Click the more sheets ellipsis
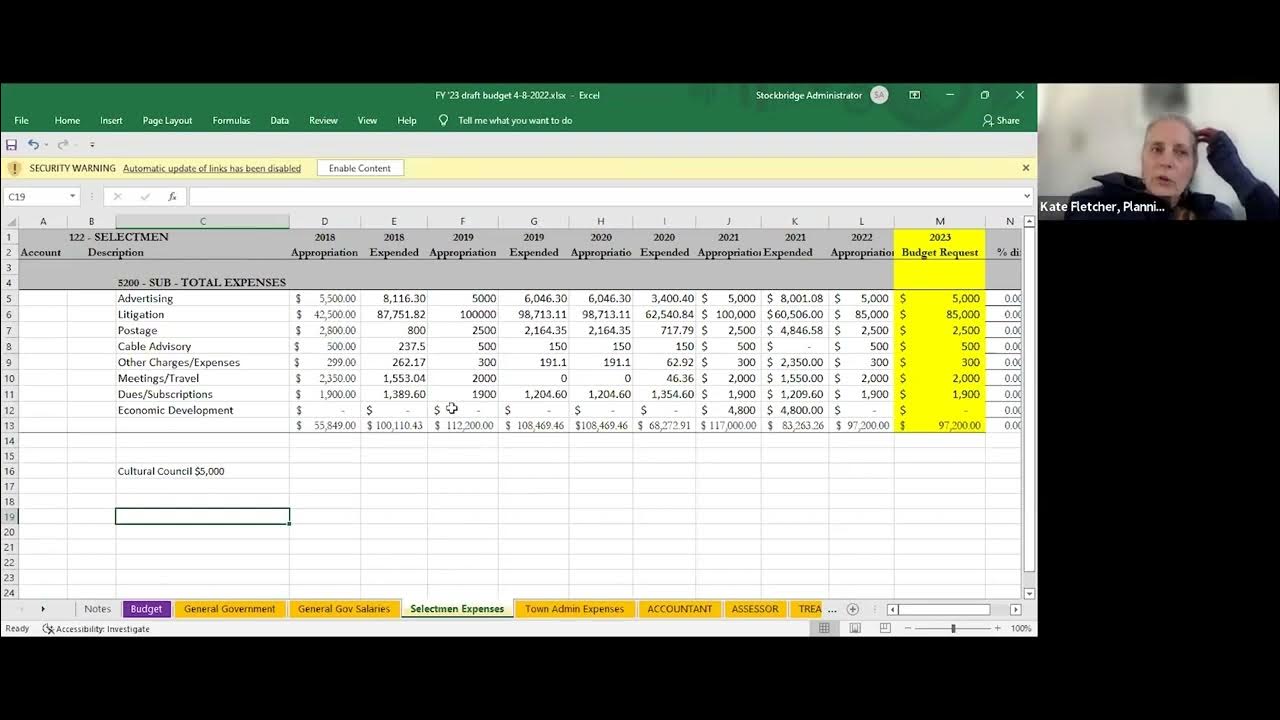 832,609
